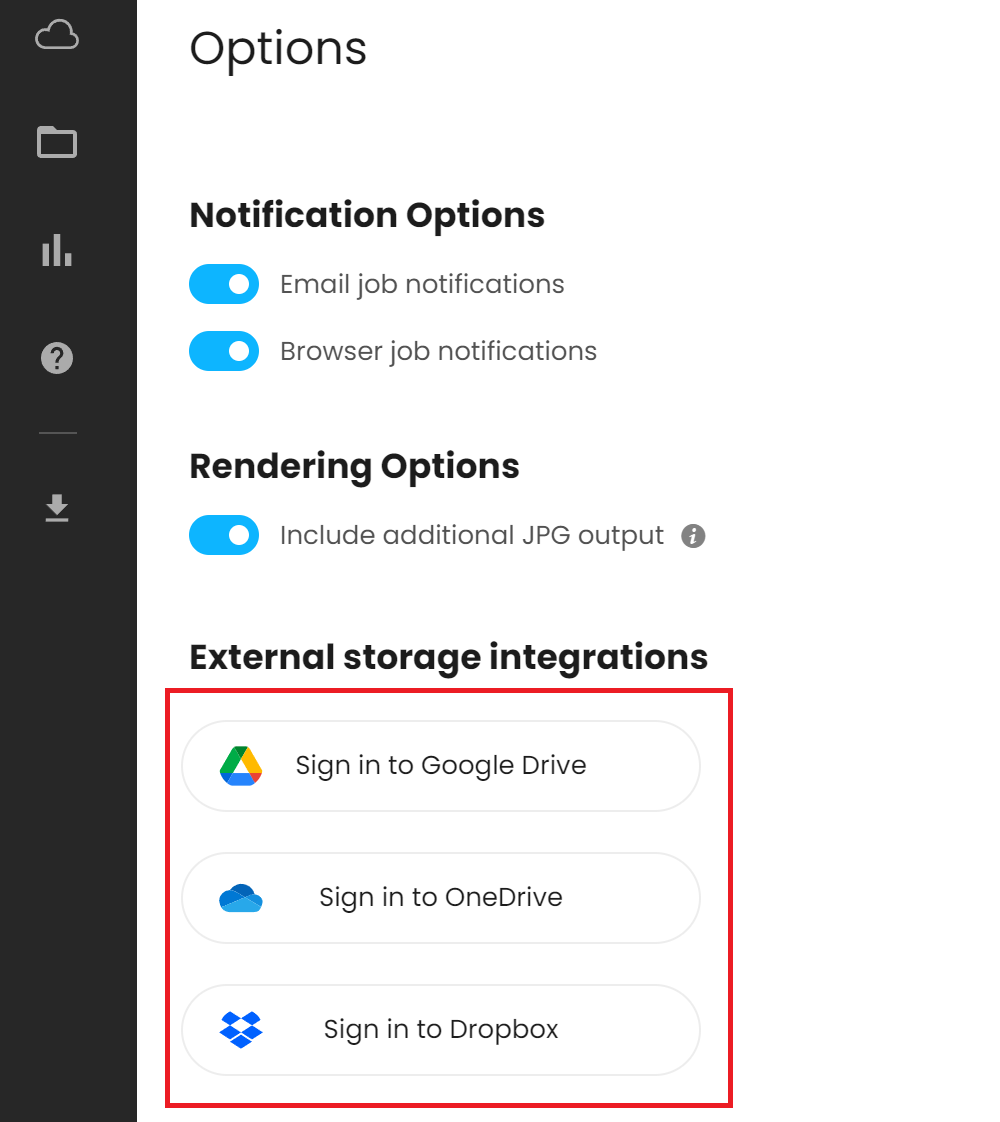Sign in to Google Drive

click(x=441, y=766)
